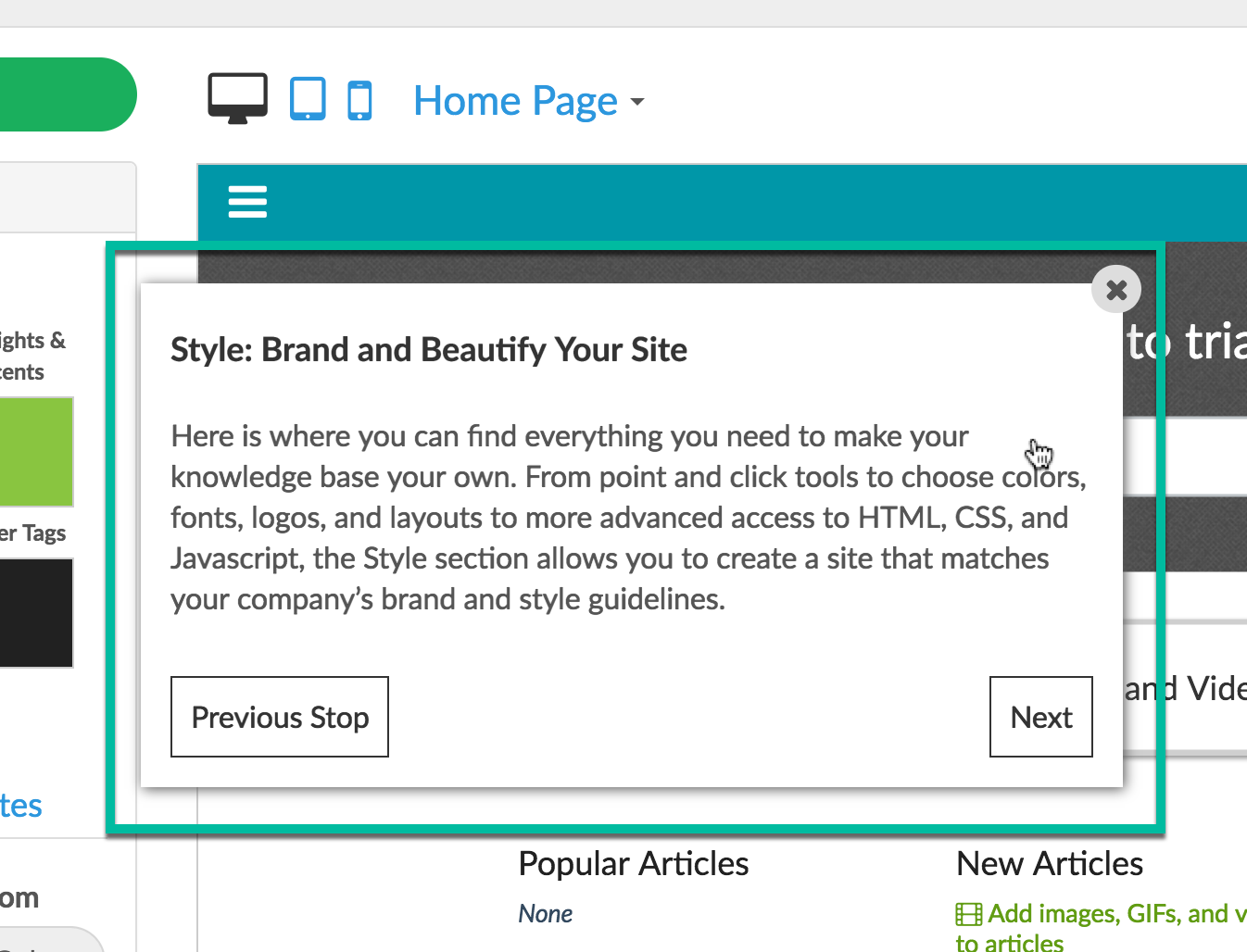Switch to tablet preview icon
This screenshot has width=1247, height=952.
pos(308,99)
